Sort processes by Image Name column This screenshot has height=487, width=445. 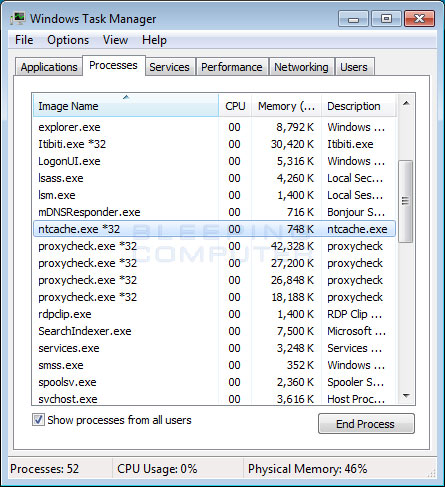click(x=126, y=106)
